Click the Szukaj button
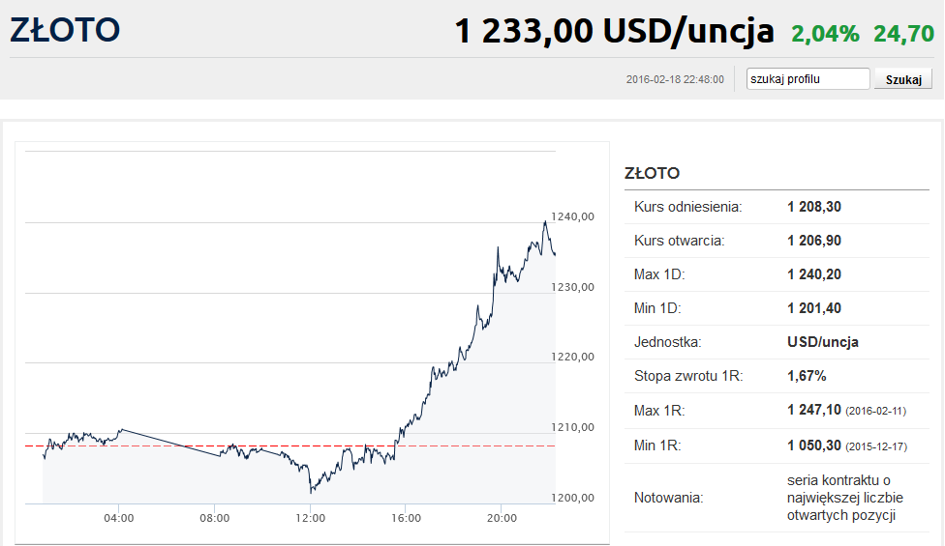The image size is (945, 546). coord(903,79)
